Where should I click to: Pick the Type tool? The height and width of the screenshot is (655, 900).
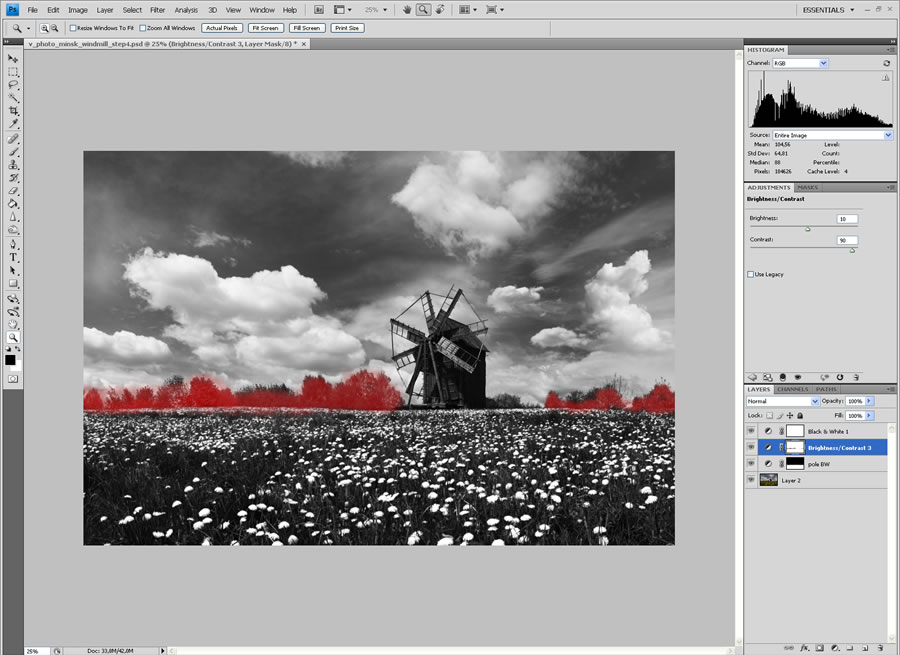coord(14,257)
